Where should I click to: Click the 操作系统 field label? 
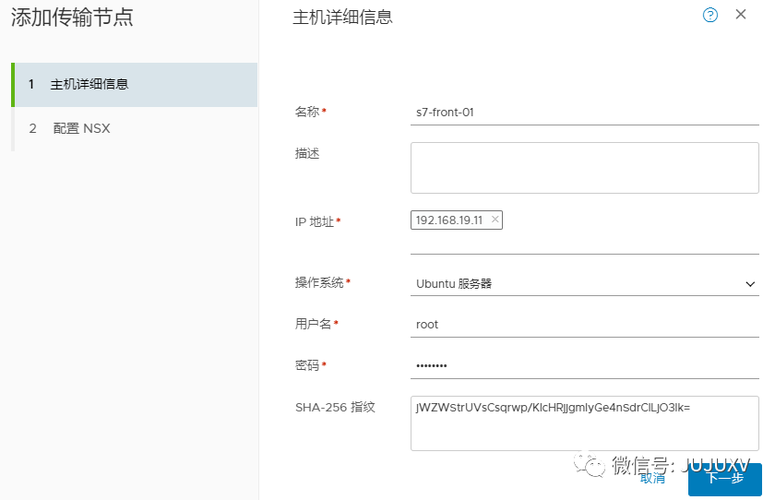319,283
